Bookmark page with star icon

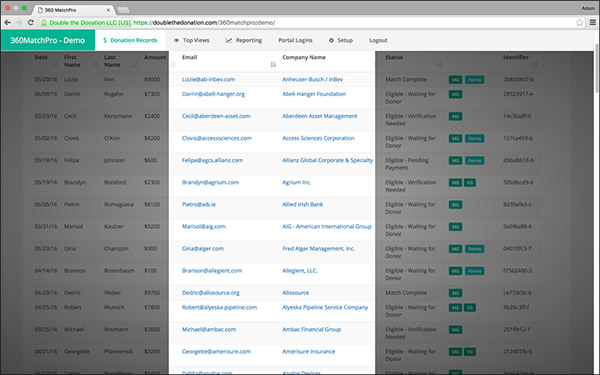(579, 23)
